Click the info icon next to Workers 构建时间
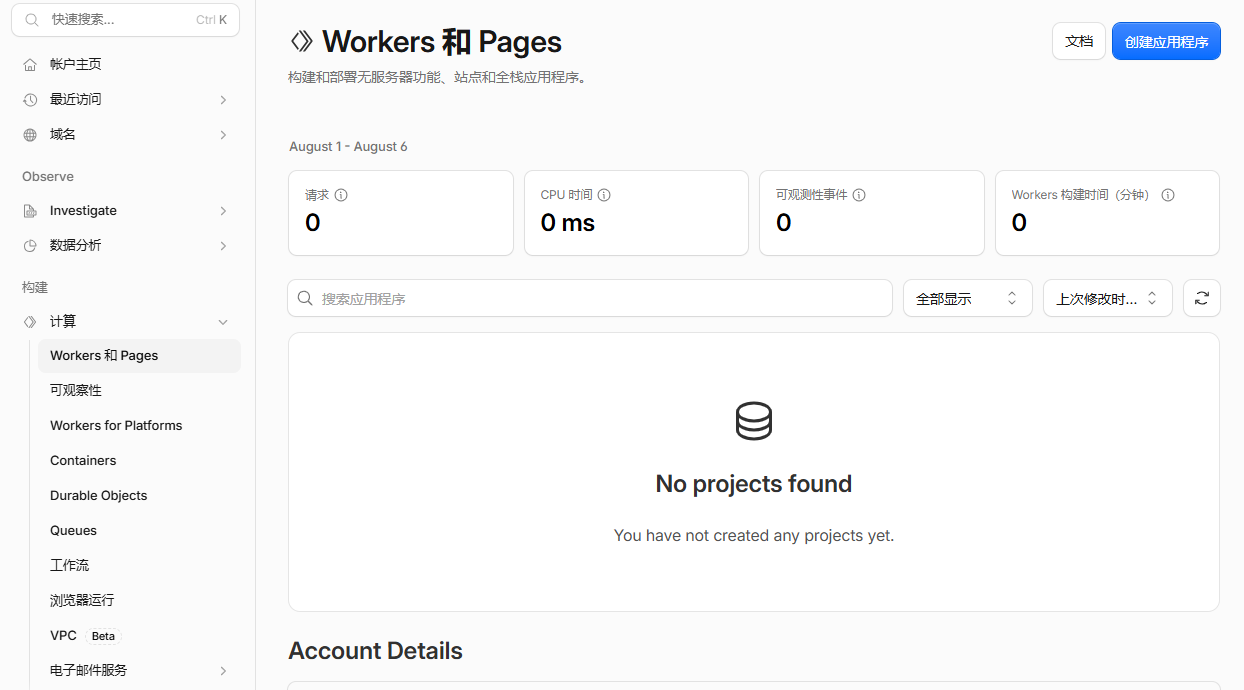The height and width of the screenshot is (690, 1244). click(x=1167, y=195)
